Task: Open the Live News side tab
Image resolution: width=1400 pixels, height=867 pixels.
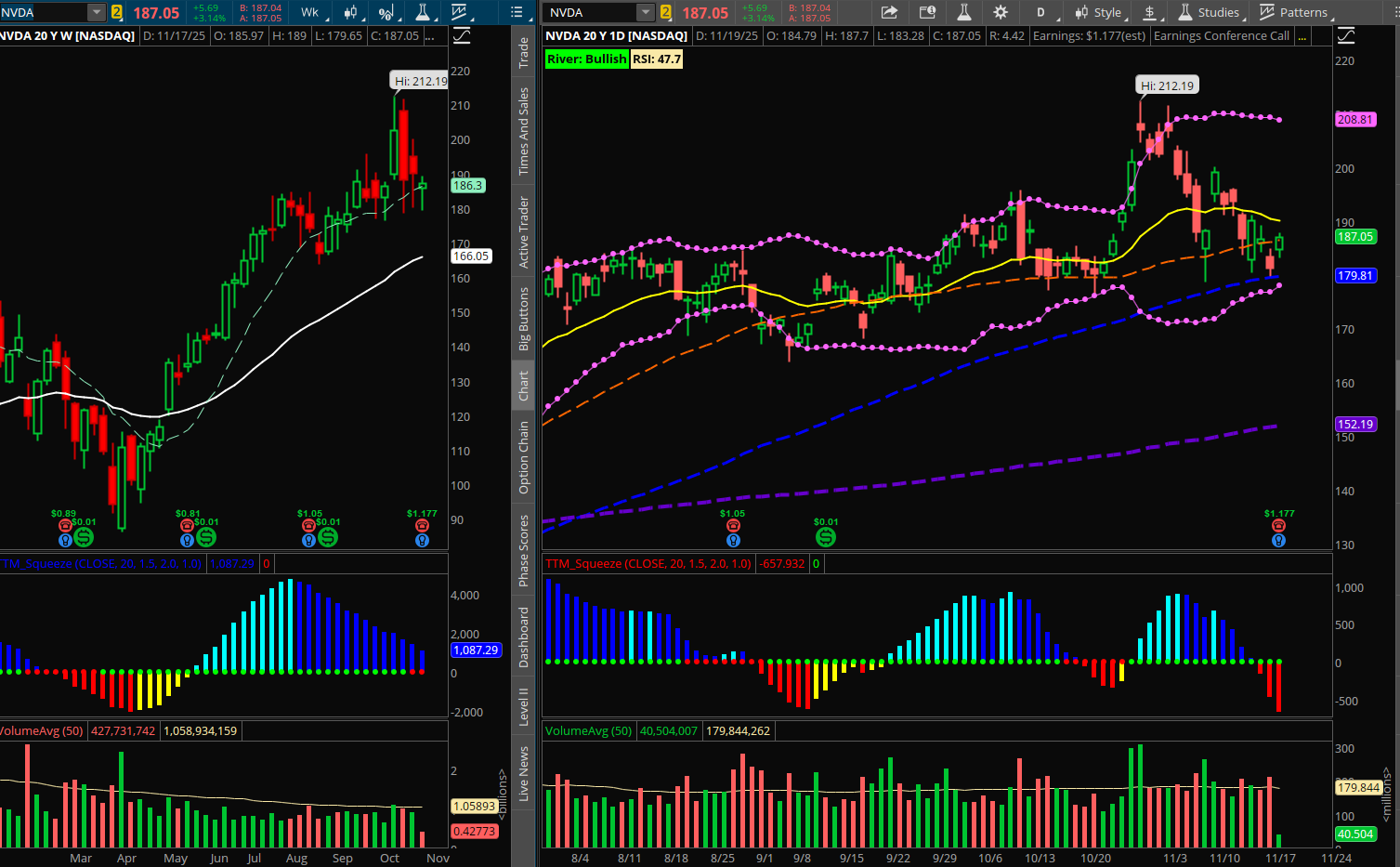Action: [524, 773]
